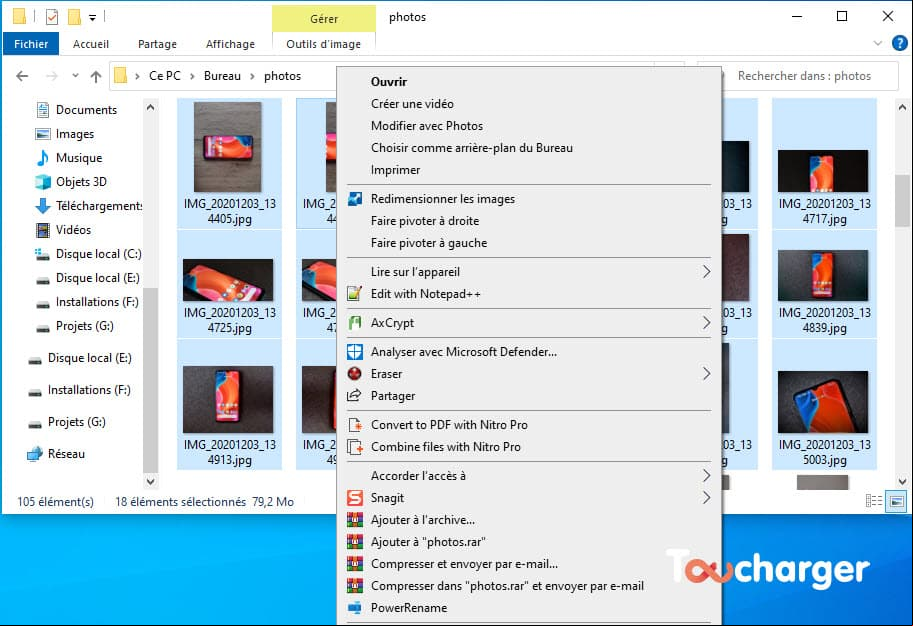Open Musique in navigation pane
The image size is (913, 626).
pyautogui.click(x=79, y=158)
